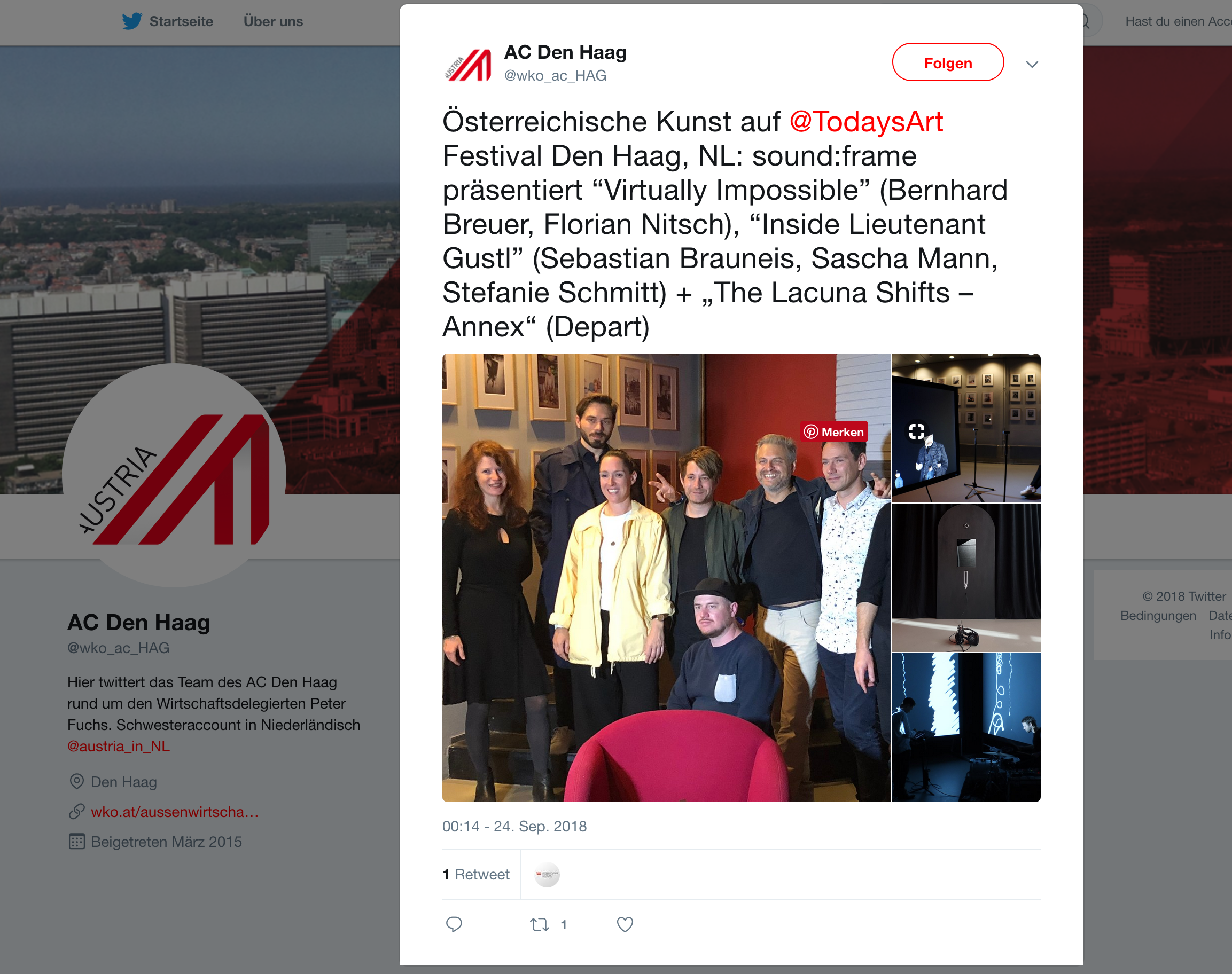Follow AC Den Haag with Folgen button
This screenshot has height=974, width=1232.
click(x=948, y=62)
